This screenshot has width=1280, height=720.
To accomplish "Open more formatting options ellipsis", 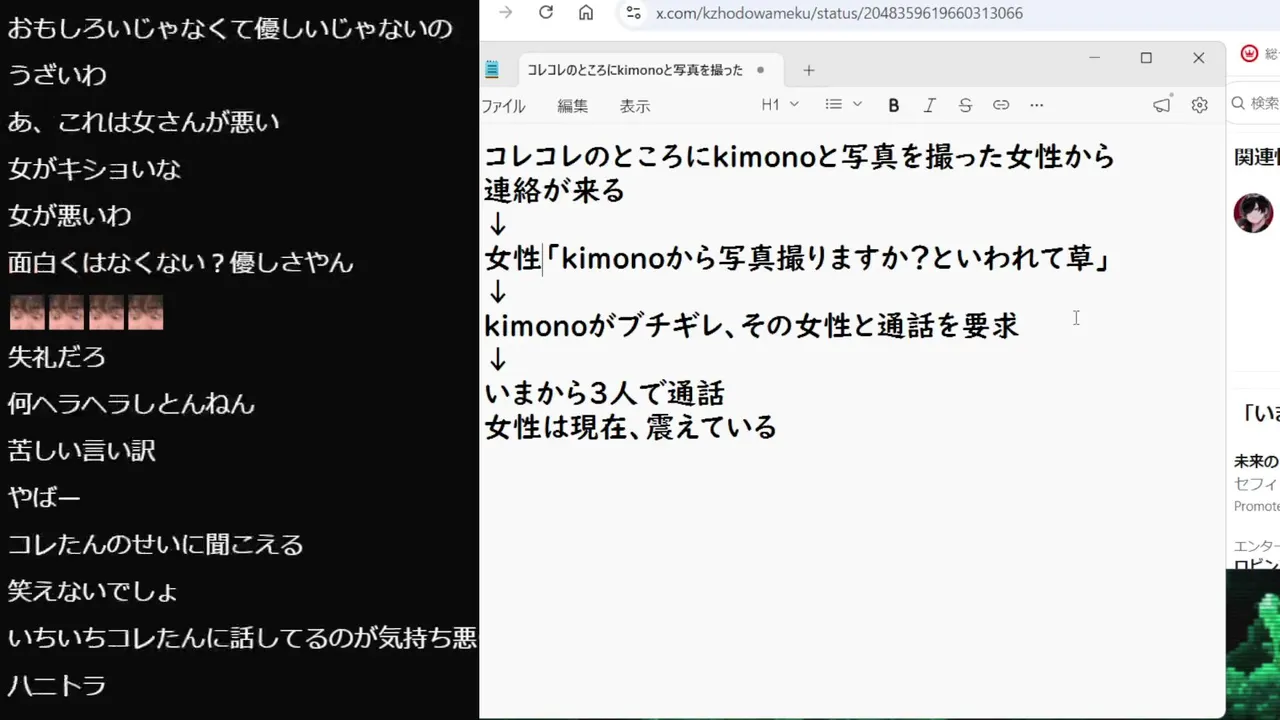I will click(x=1037, y=105).
